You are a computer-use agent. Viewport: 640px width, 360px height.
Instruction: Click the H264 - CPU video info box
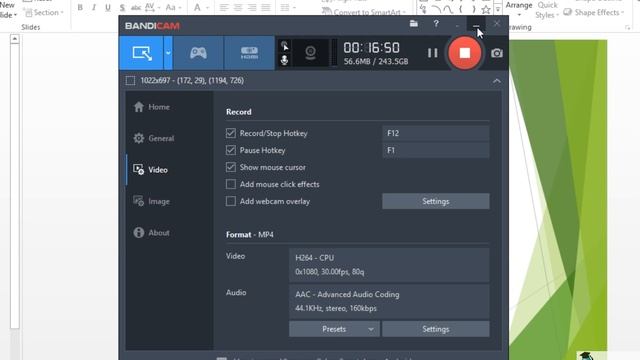point(389,265)
